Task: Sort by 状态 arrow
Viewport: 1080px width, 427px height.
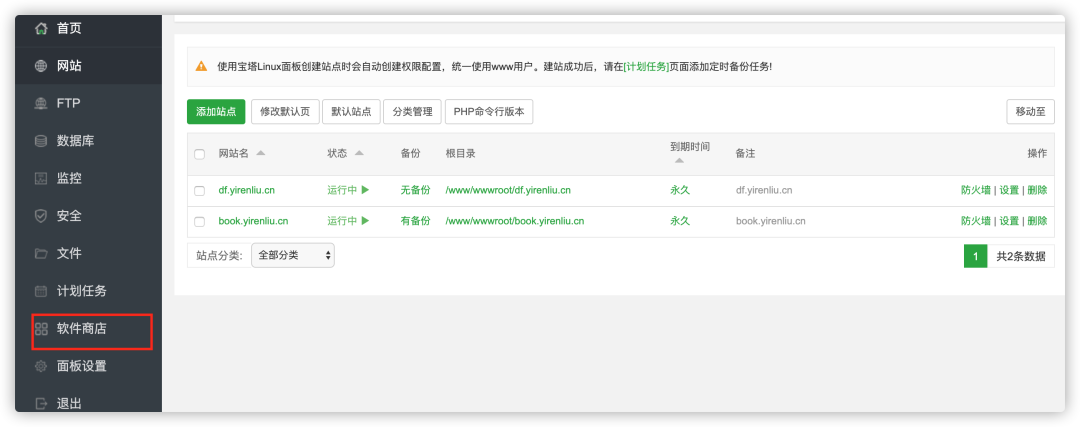Action: 359,154
